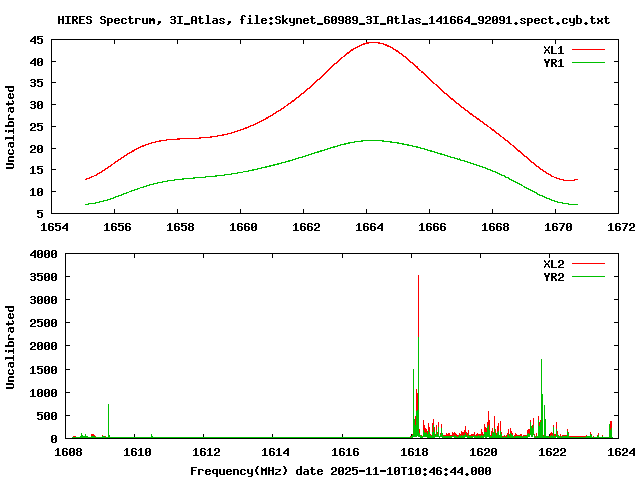Click the green spike near 1622 MHz
The height and width of the screenshot is (480, 640).
click(x=541, y=360)
